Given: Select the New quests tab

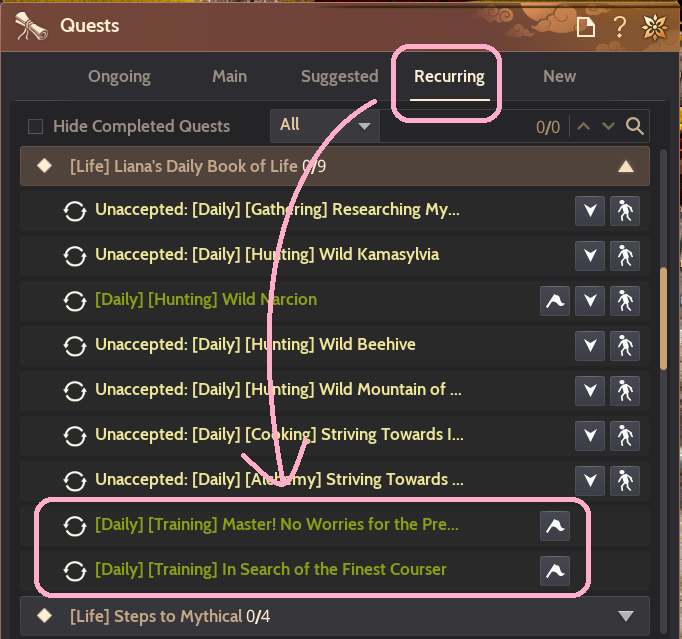Looking at the screenshot, I should [559, 76].
